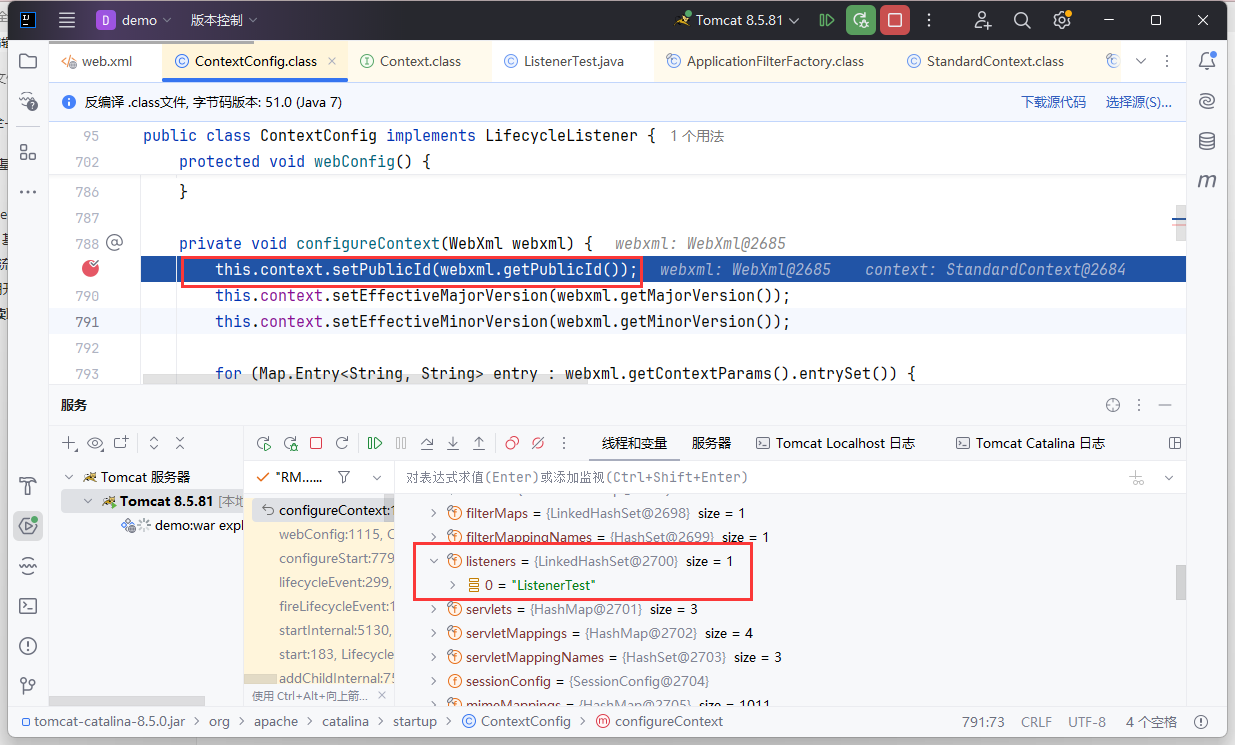Click the 选择源(S)... link
Viewport: 1235px width, 745px height.
click(1138, 102)
